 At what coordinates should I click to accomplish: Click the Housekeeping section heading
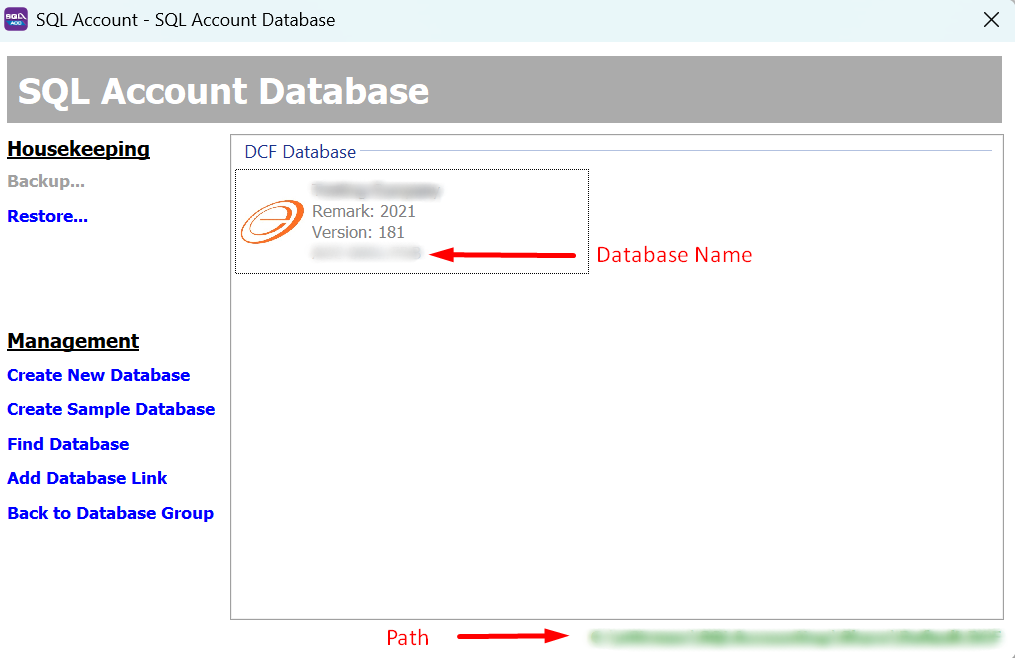(x=78, y=149)
